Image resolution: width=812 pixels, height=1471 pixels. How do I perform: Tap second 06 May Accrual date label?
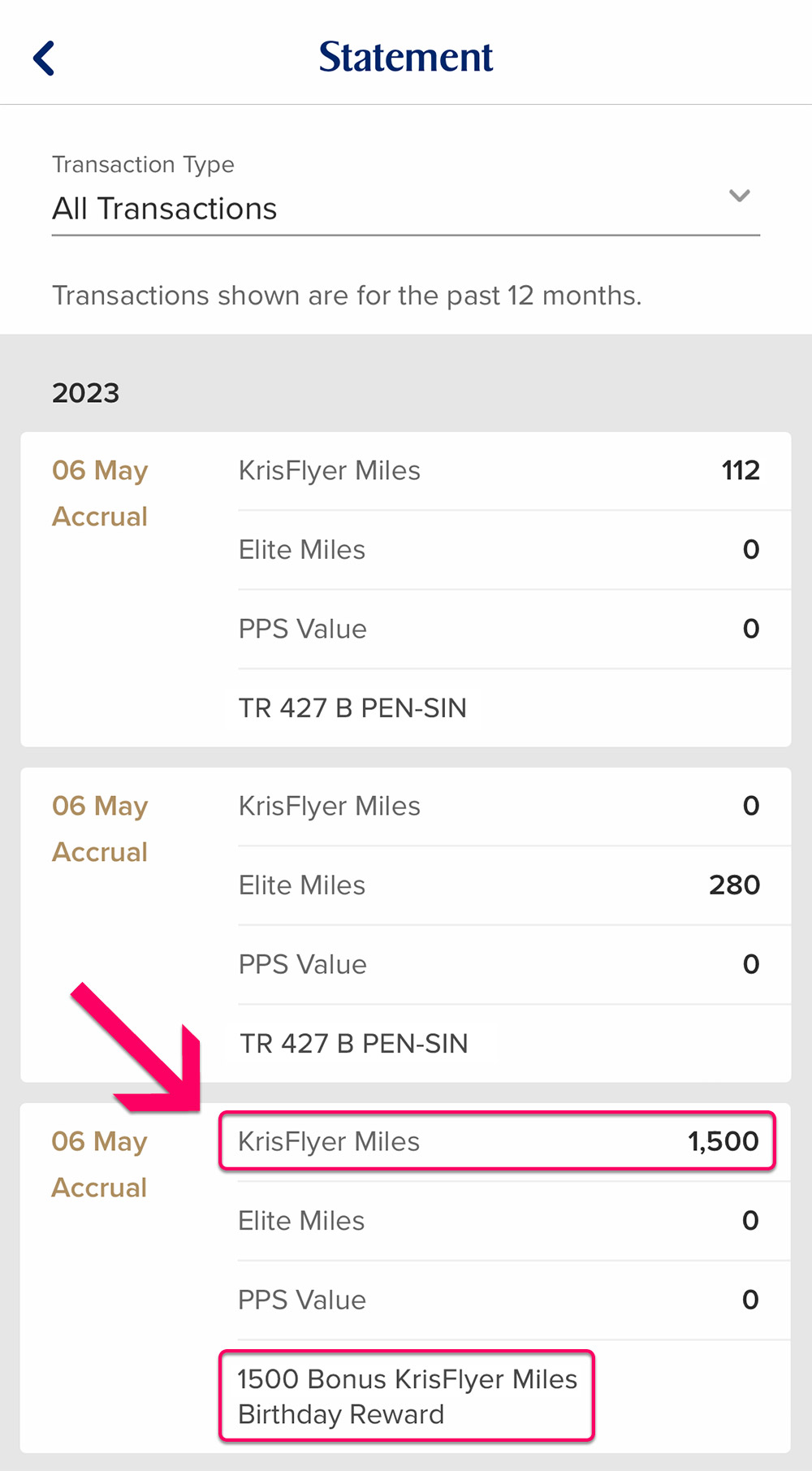click(x=100, y=829)
